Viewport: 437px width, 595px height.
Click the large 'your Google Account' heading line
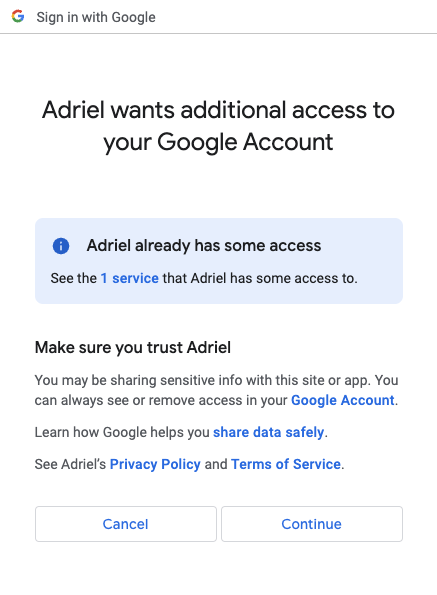click(x=218, y=142)
